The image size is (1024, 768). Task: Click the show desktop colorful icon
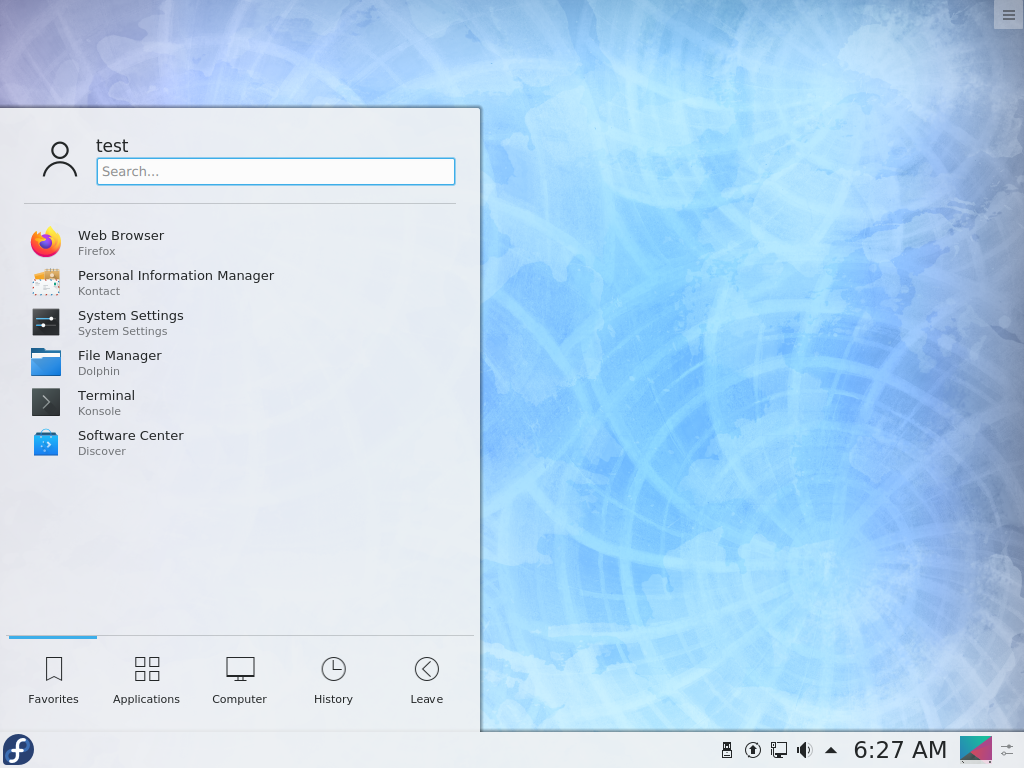coord(976,750)
